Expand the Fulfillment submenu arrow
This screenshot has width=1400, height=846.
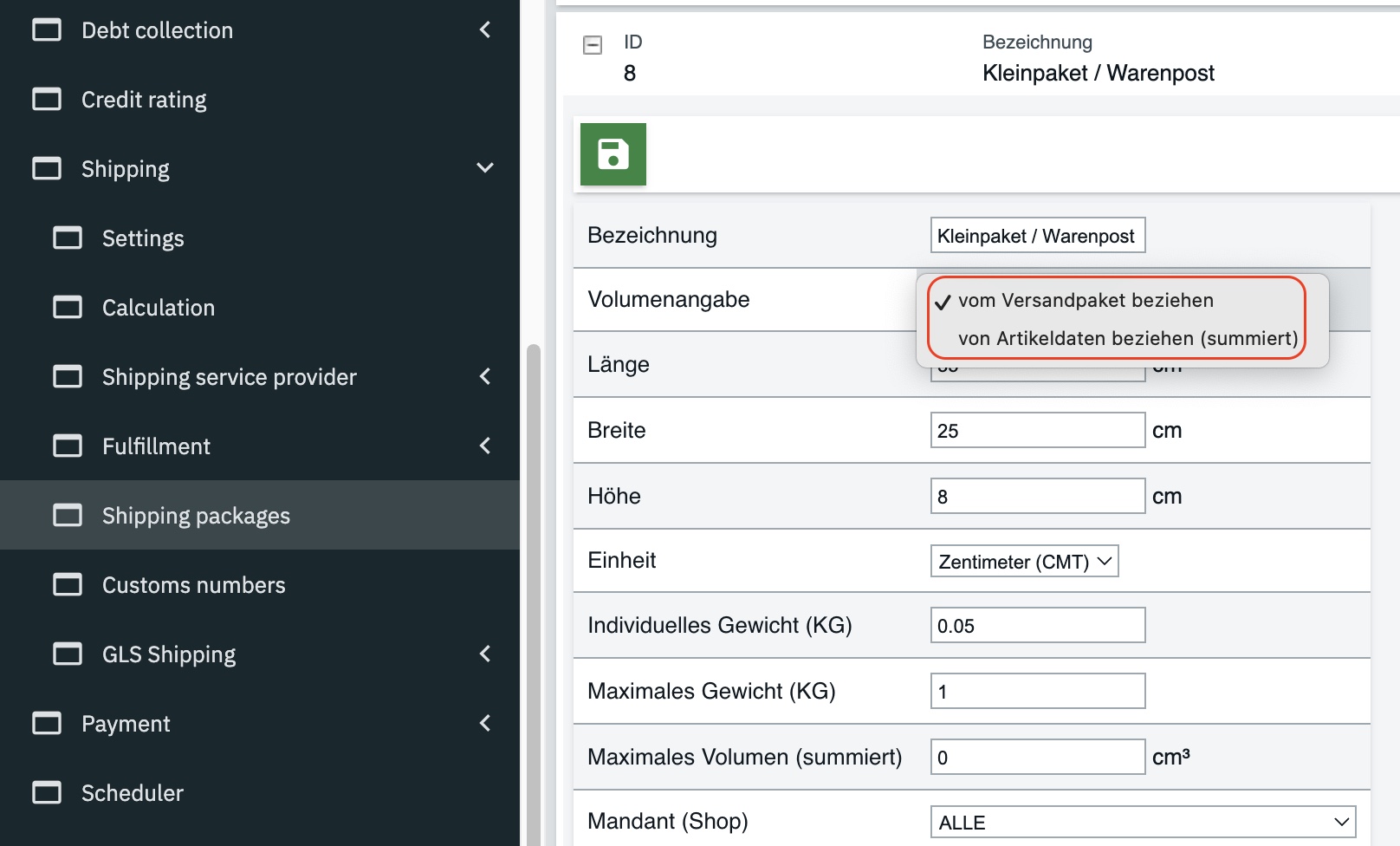(485, 446)
